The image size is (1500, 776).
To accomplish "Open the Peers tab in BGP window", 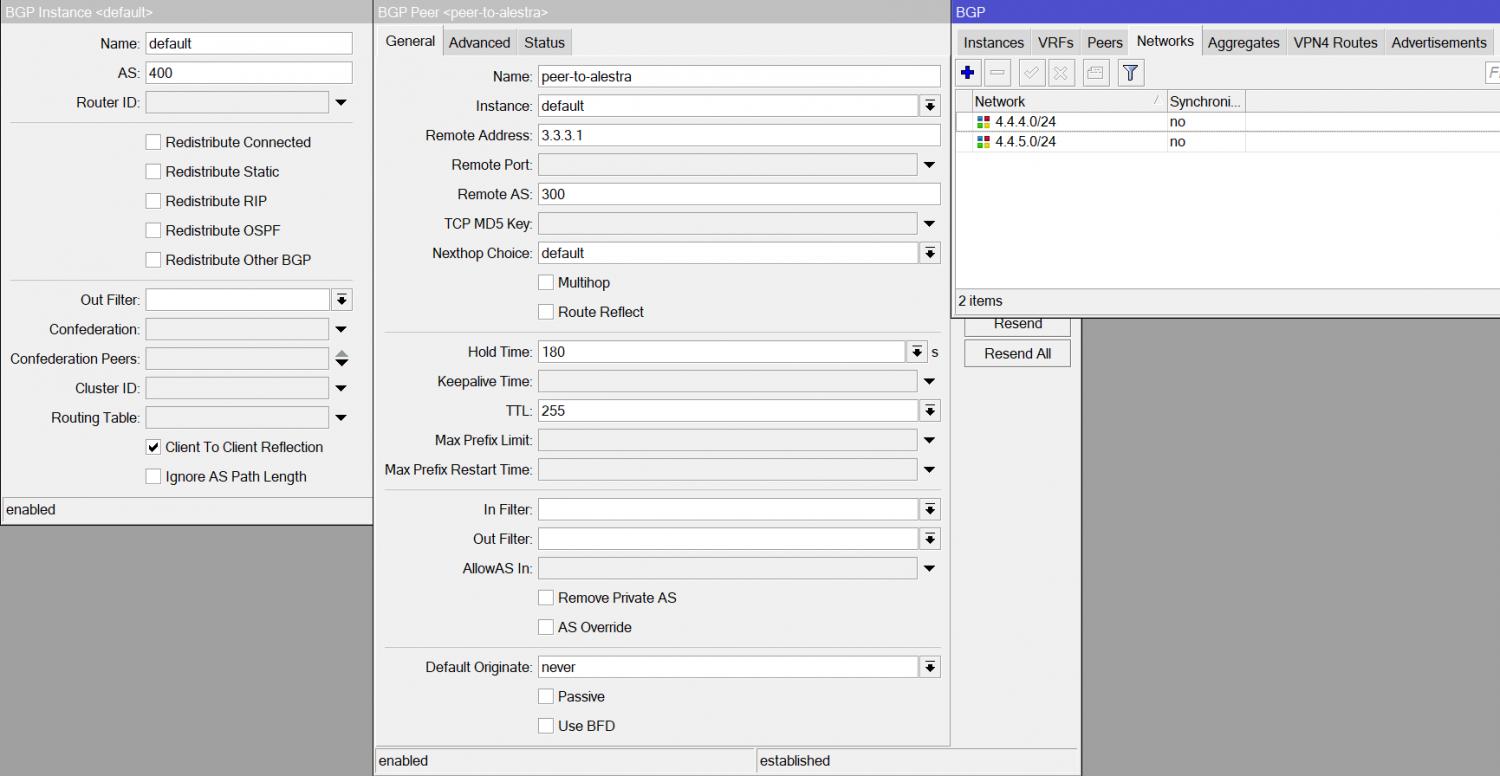I will click(1104, 42).
